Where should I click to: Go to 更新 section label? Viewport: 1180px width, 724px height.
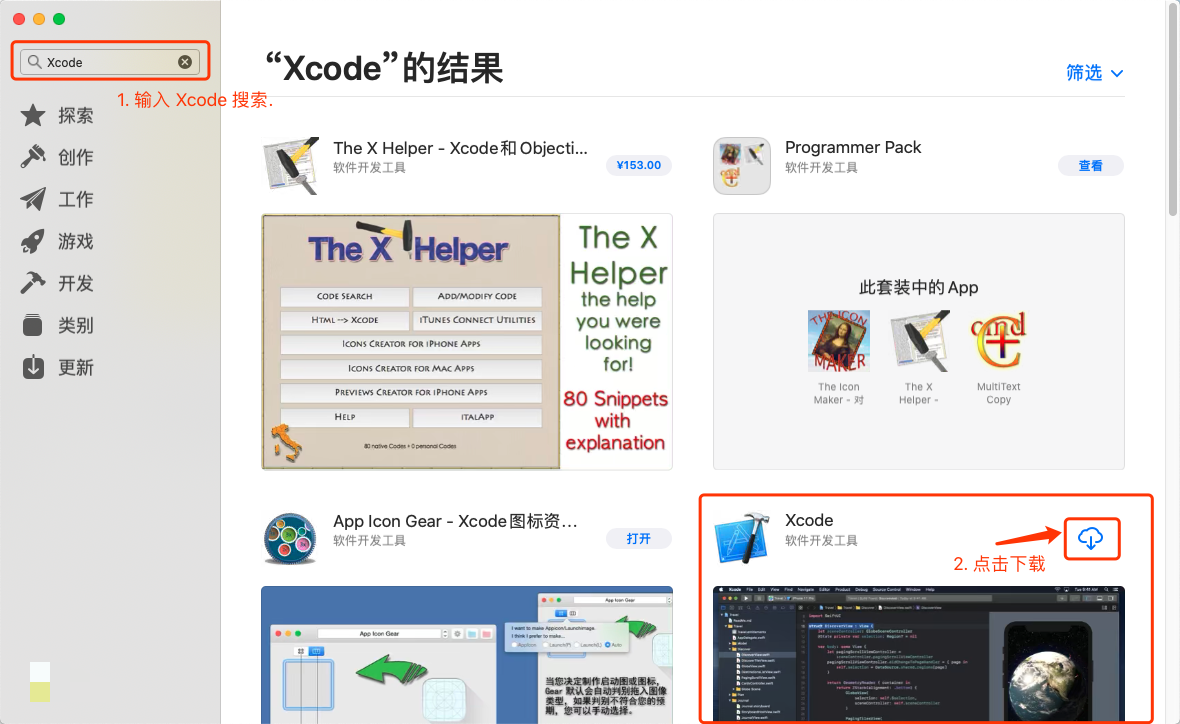75,367
